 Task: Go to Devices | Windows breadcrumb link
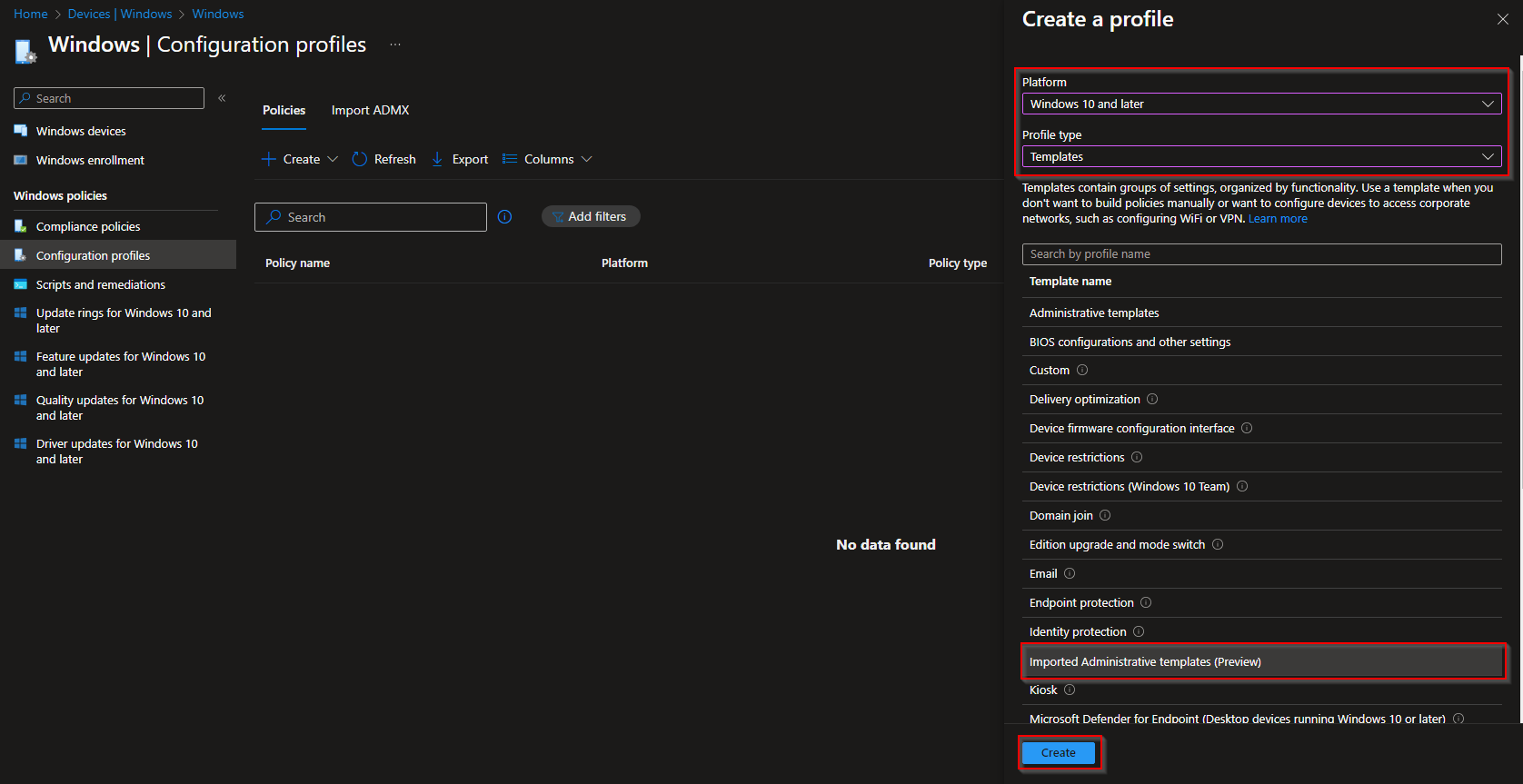point(120,14)
